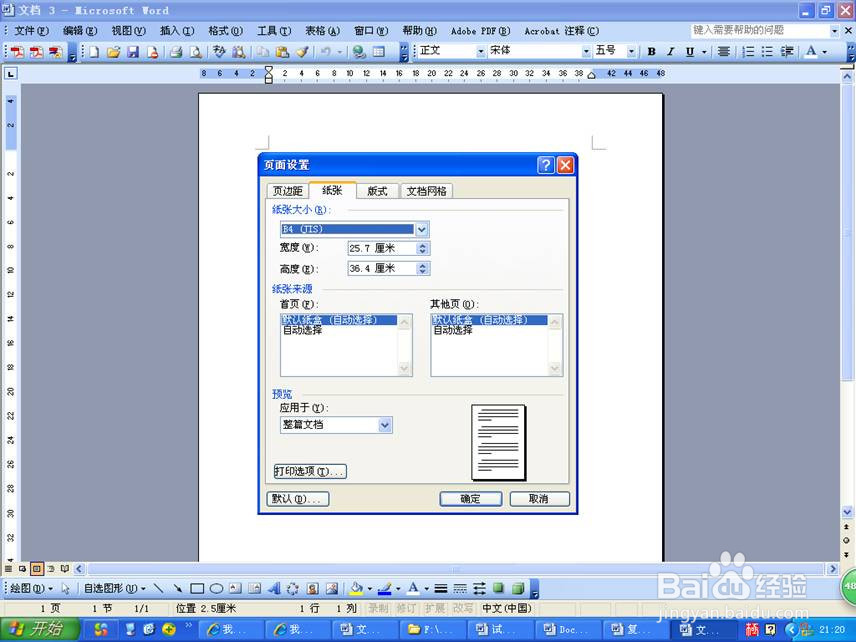The height and width of the screenshot is (642, 856).
Task: Click the Underline U toolbar icon
Action: [690, 51]
